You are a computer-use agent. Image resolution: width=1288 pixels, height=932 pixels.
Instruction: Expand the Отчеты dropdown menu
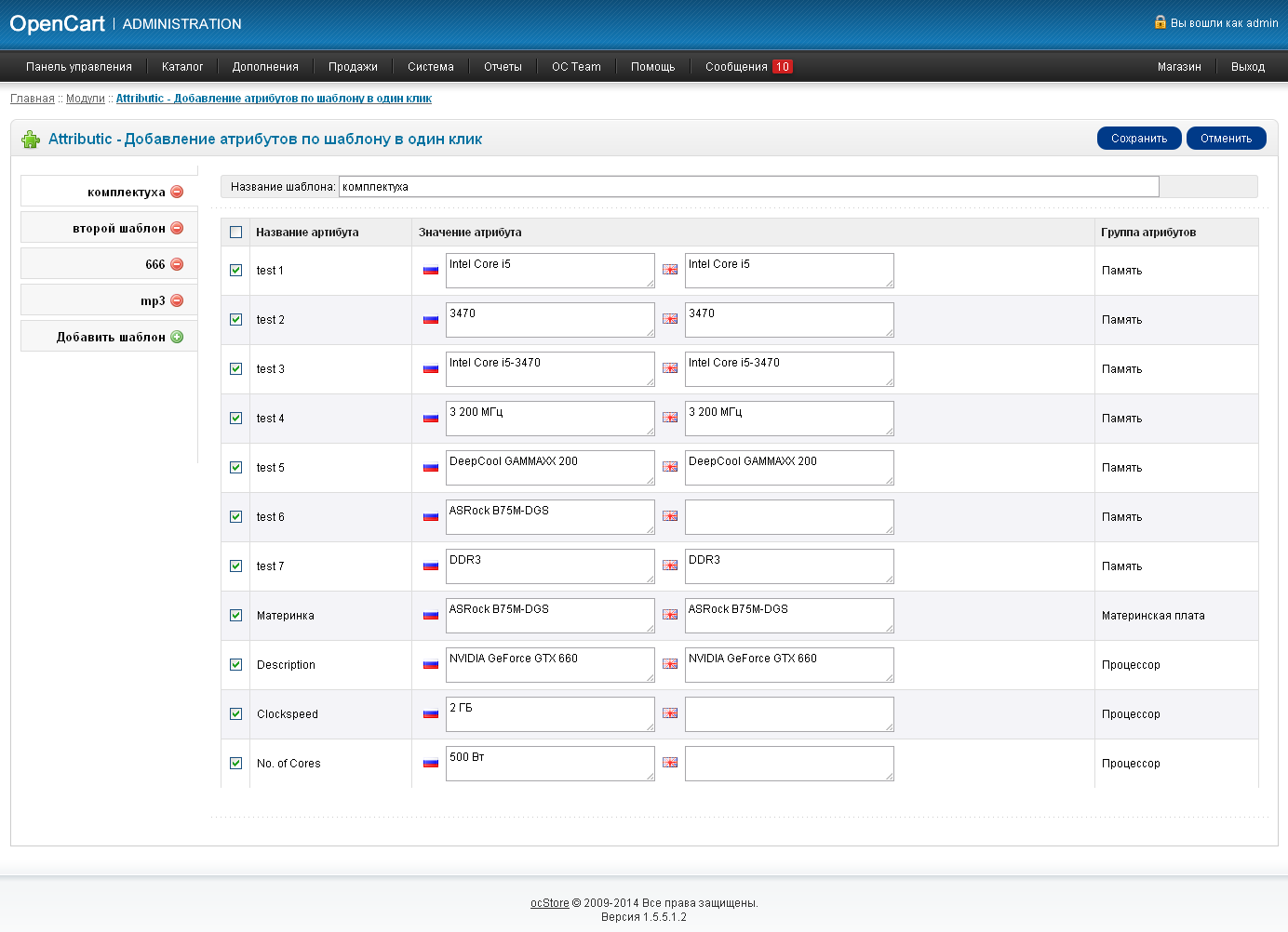point(503,67)
